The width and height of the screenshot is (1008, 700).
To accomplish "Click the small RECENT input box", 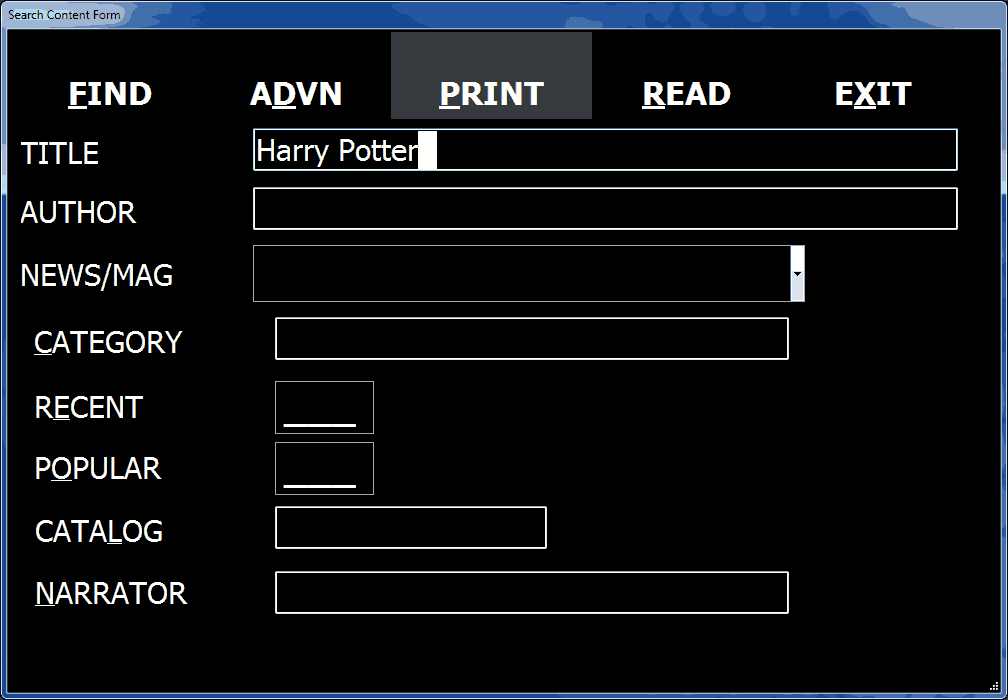I will (x=324, y=407).
